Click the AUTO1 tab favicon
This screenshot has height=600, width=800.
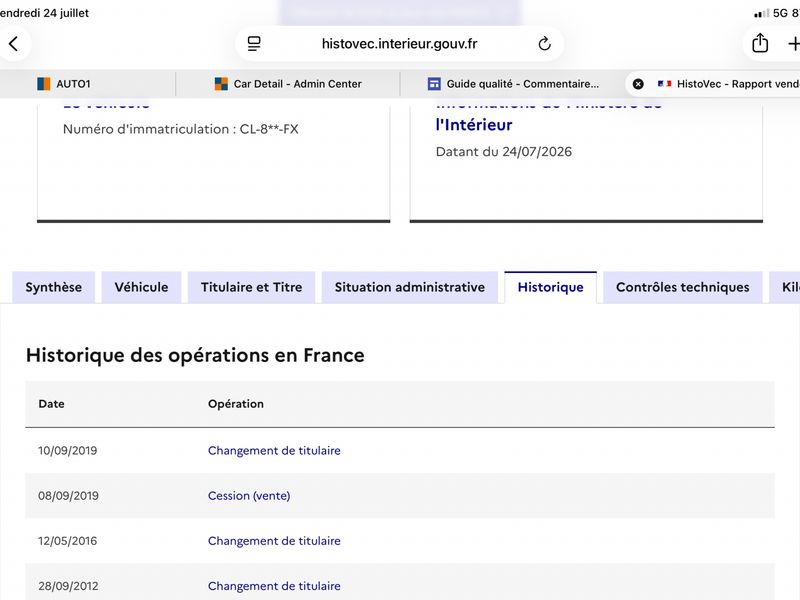point(44,84)
